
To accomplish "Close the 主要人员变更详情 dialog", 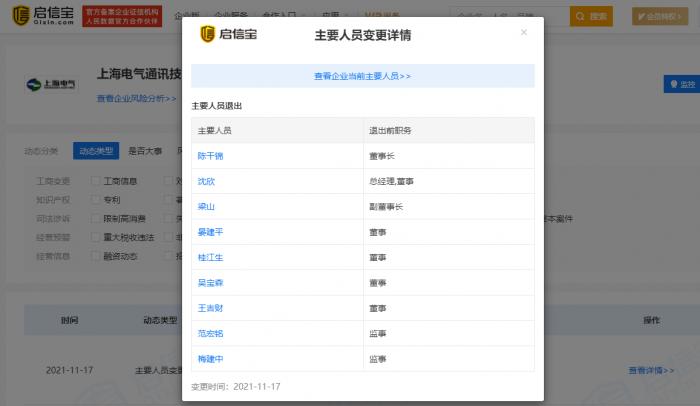I will [523, 33].
